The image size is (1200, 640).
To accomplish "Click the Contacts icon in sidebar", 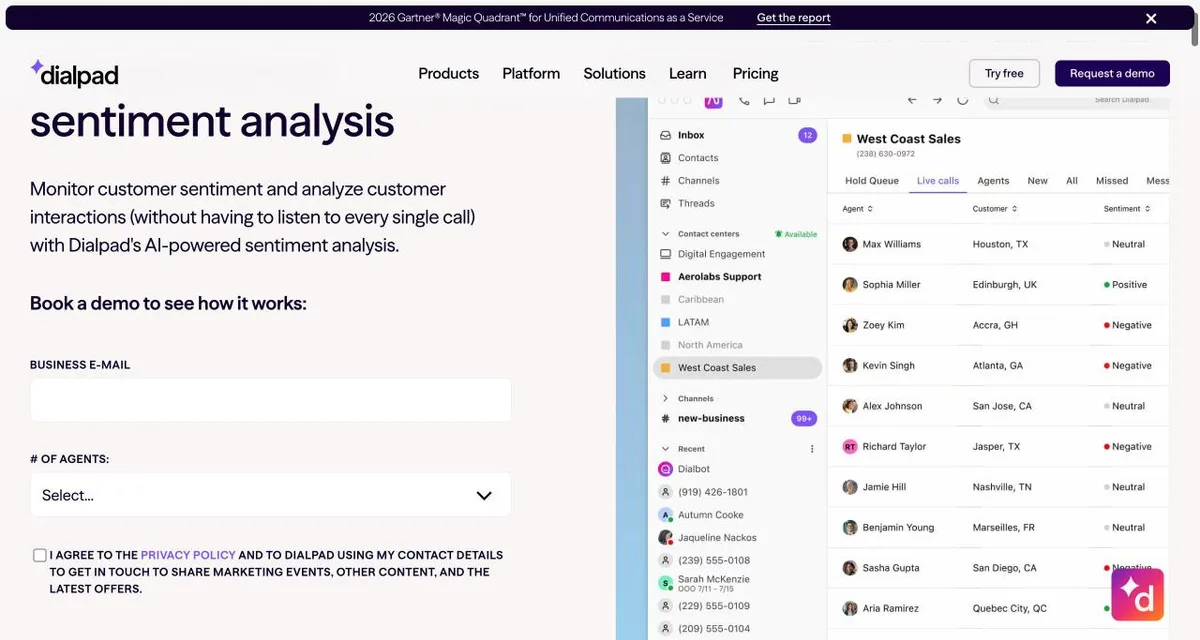I will tap(666, 158).
